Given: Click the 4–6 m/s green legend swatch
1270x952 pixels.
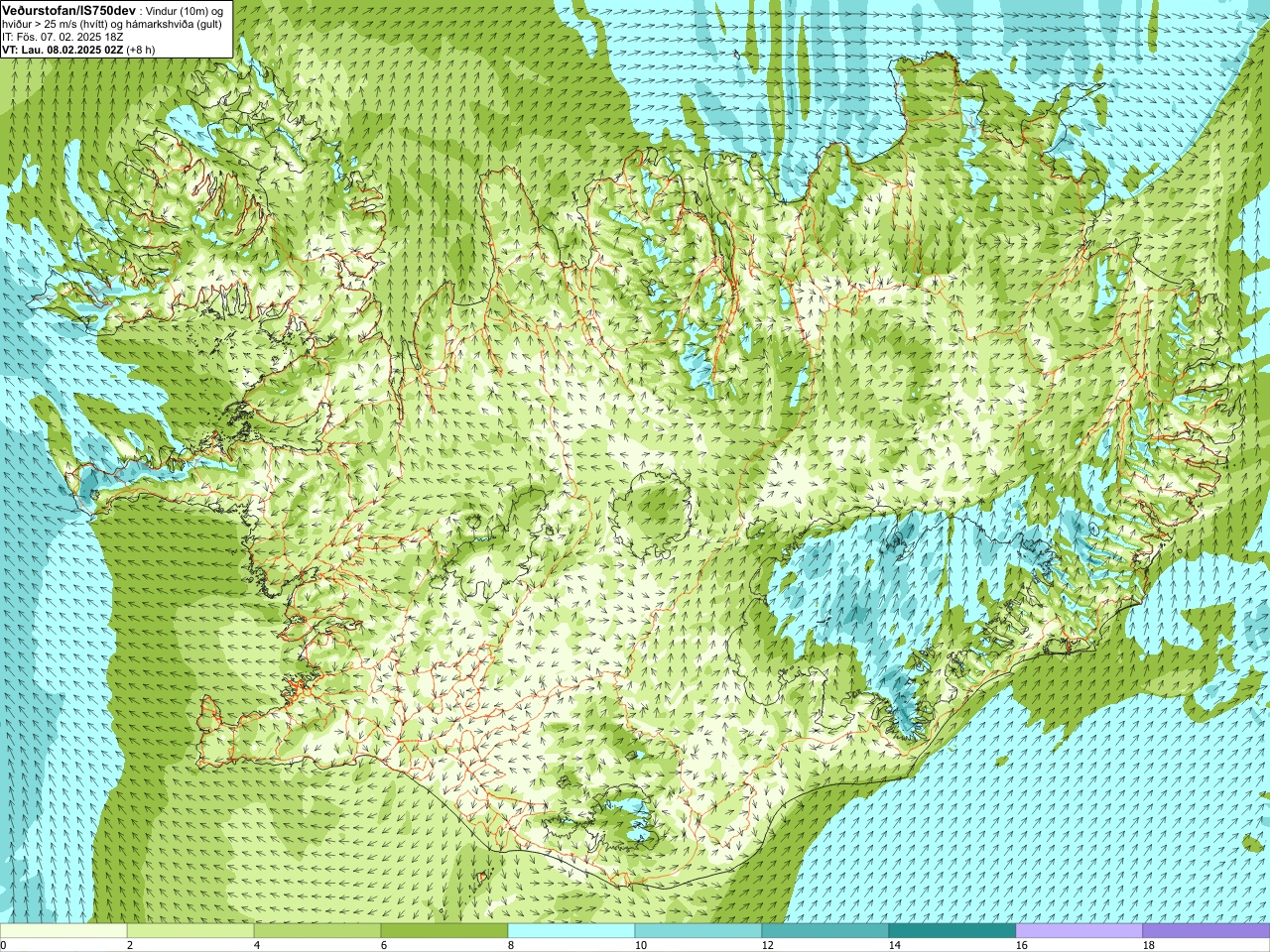Looking at the screenshot, I should tap(317, 931).
